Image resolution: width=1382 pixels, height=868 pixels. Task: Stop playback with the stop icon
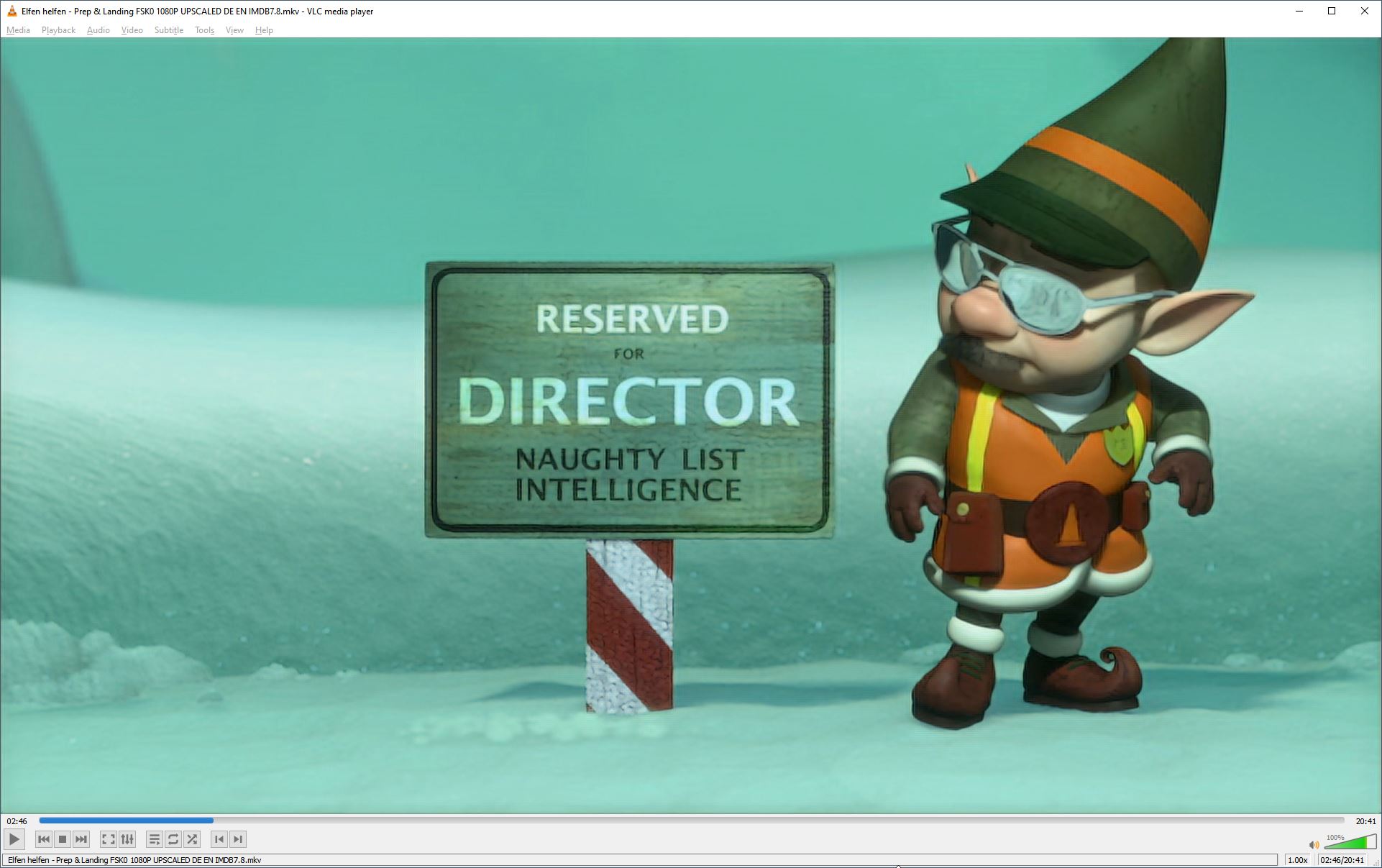63,839
